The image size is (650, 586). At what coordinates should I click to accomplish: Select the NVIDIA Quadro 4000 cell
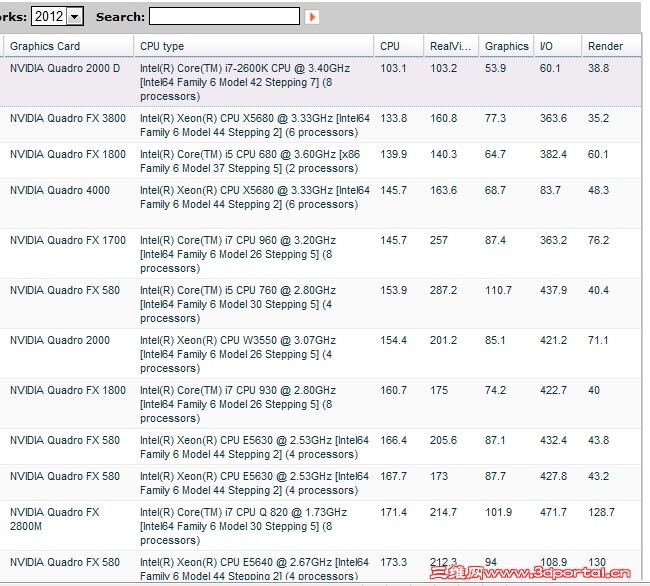(60, 190)
